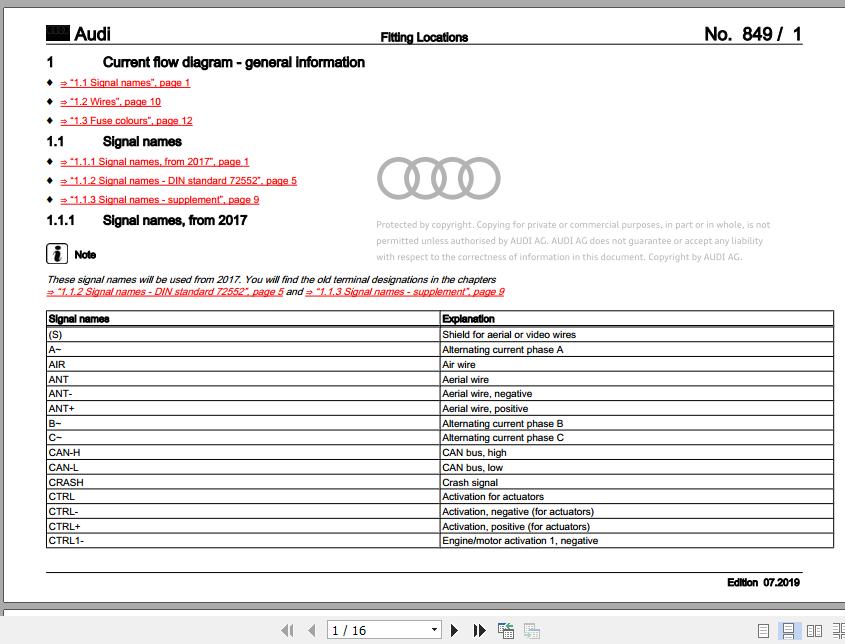
Task: Go to the next page
Action: point(454,630)
